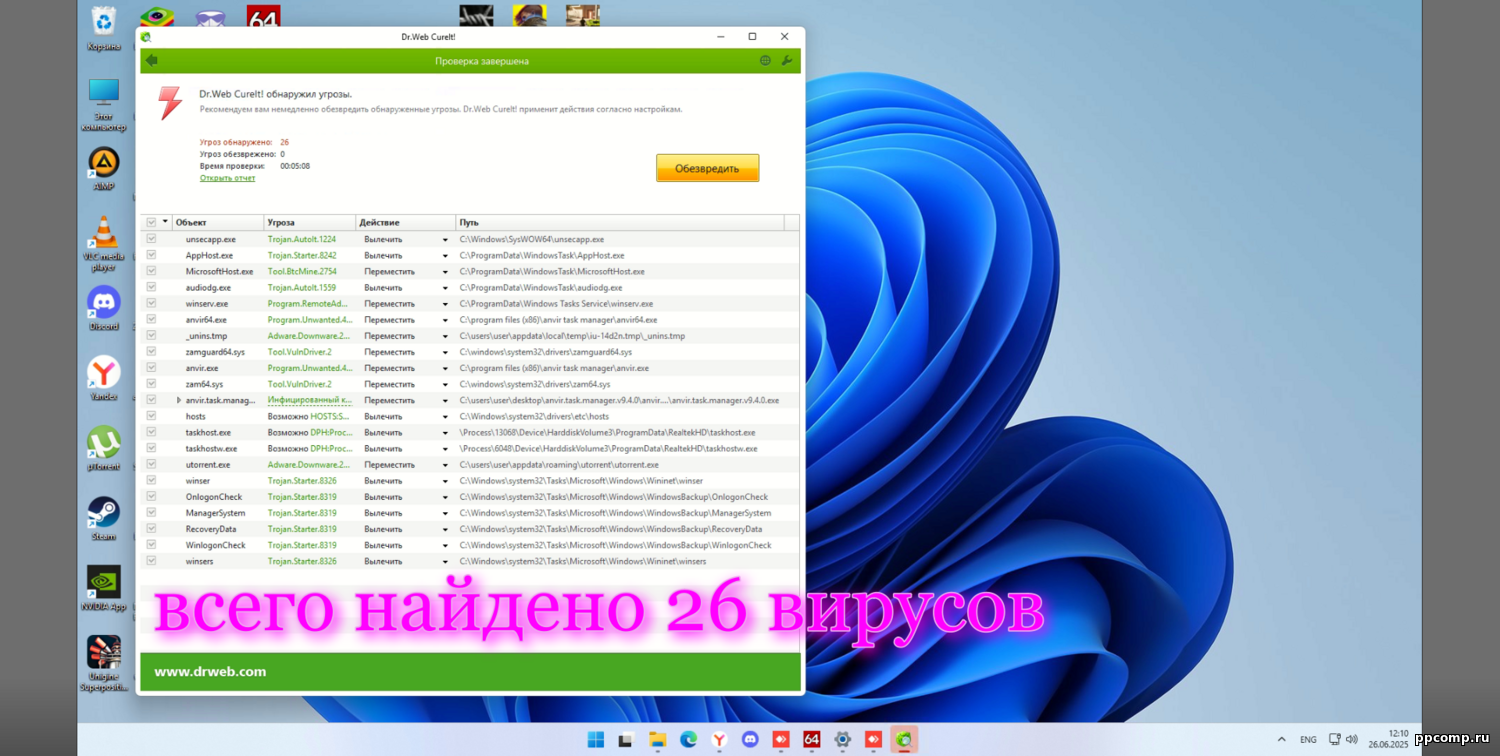
Task: Show hidden tray icons chevron
Action: click(x=1281, y=740)
